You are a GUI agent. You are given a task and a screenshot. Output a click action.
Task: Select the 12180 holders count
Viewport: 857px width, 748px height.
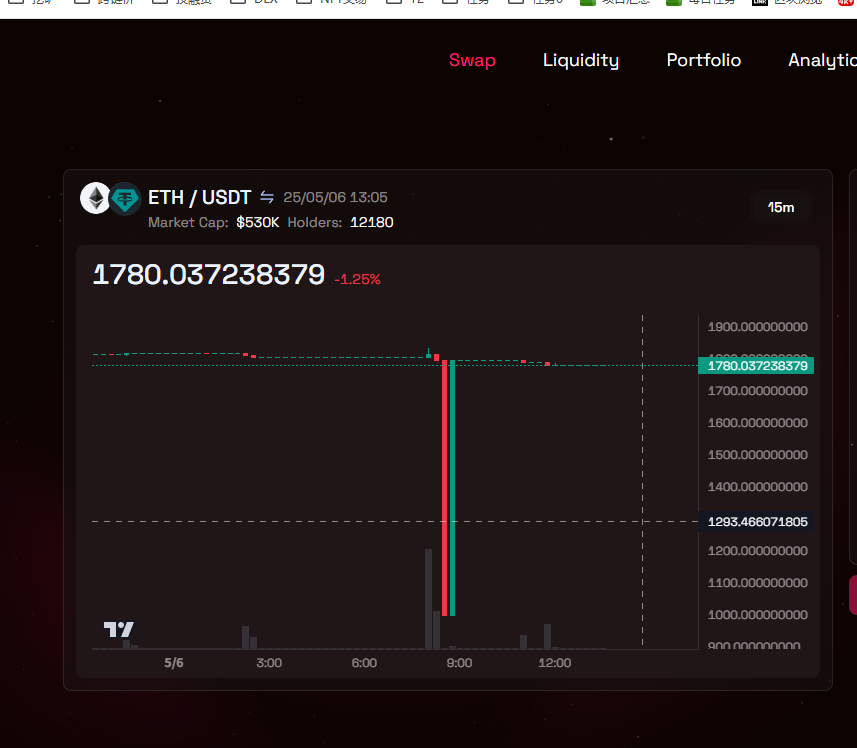coord(372,222)
